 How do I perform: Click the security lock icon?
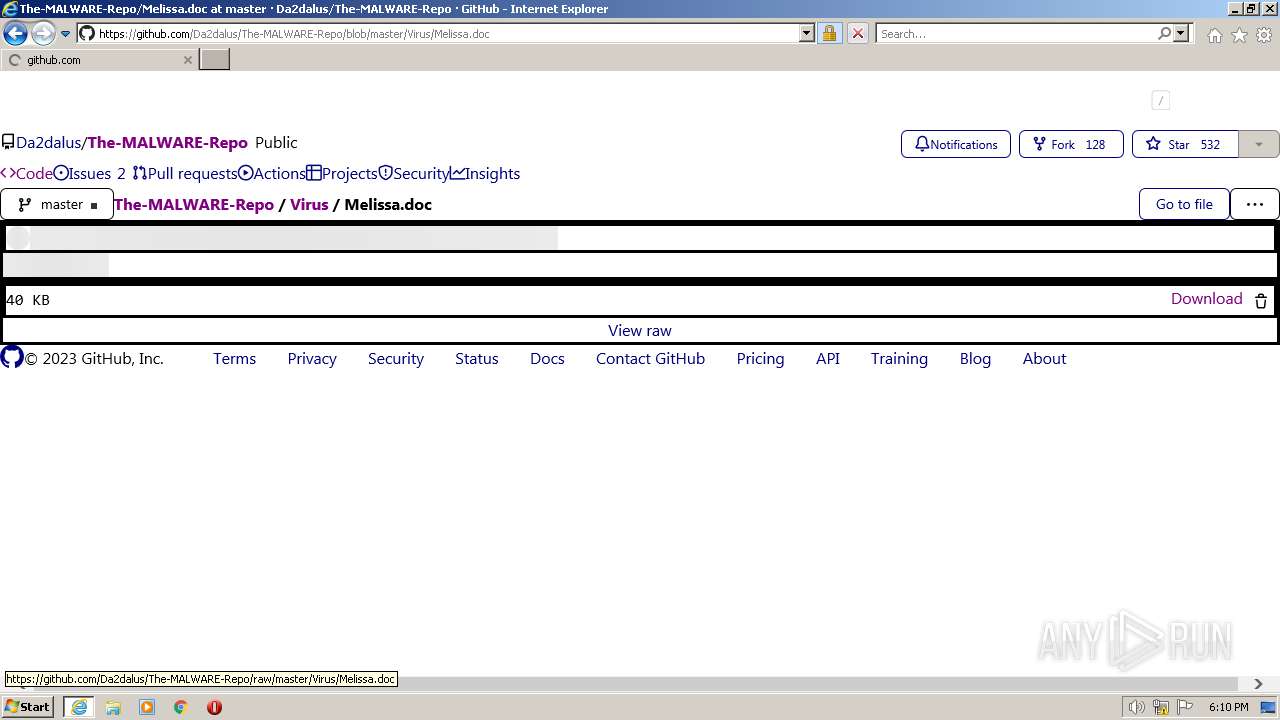click(x=829, y=33)
